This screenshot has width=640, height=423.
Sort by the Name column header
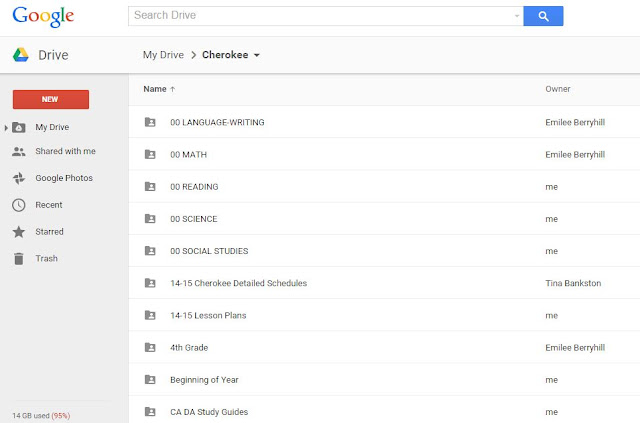[155, 89]
